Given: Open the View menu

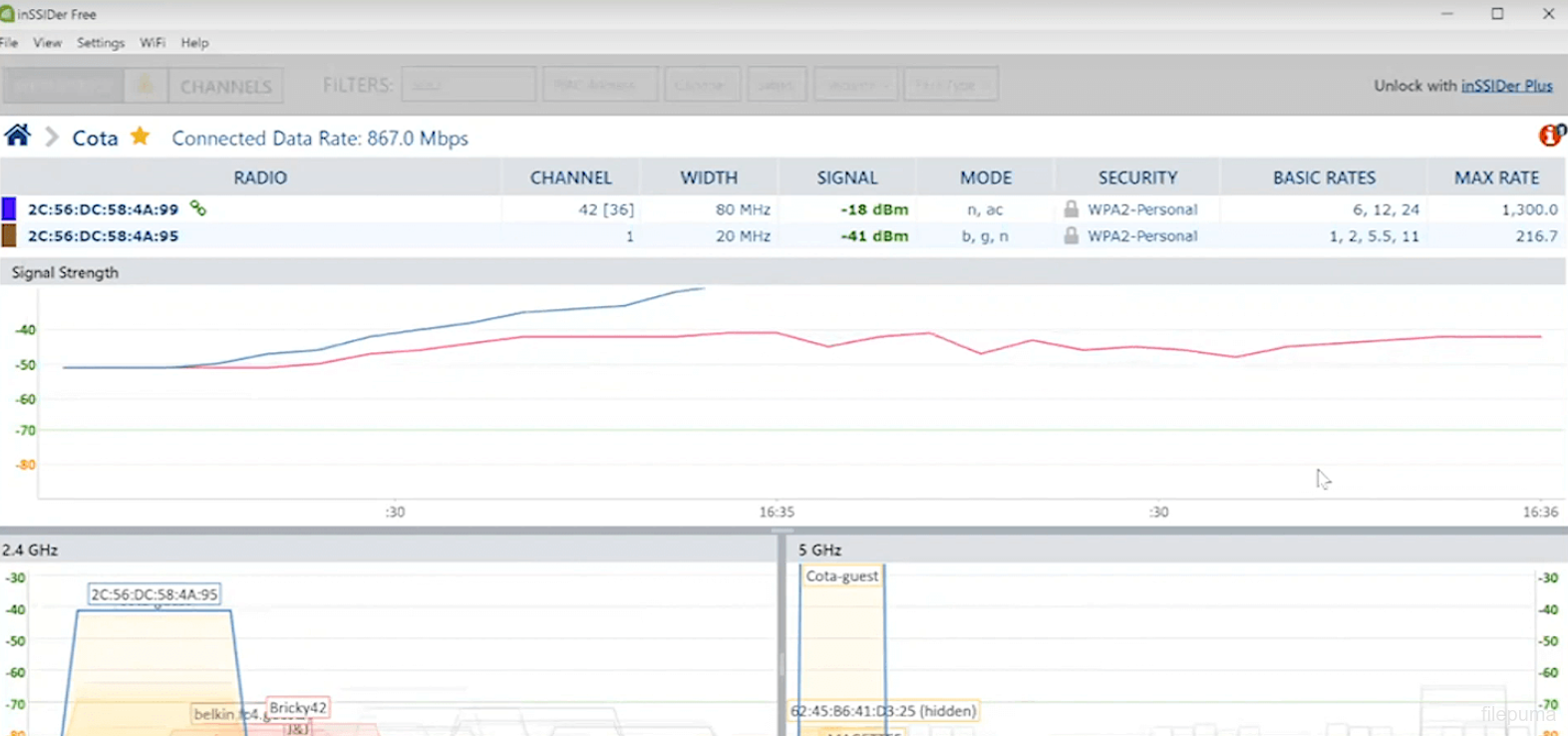Looking at the screenshot, I should tap(47, 43).
